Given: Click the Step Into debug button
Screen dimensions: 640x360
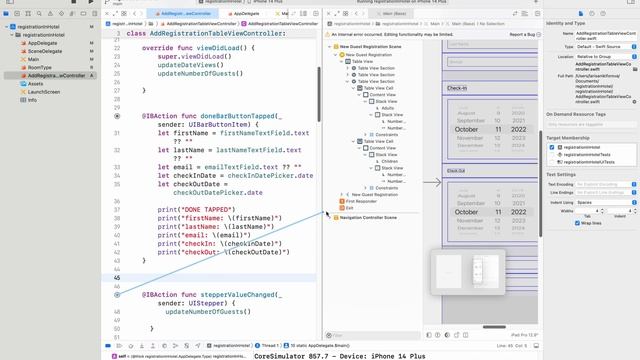Looking at the screenshot, I should coord(142,346).
